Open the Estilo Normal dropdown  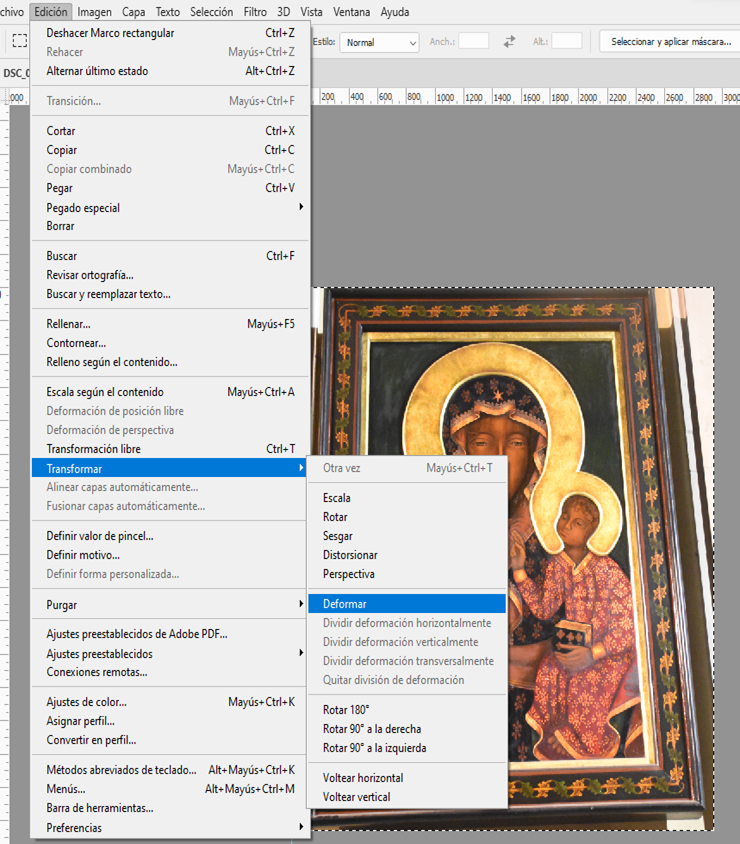379,43
